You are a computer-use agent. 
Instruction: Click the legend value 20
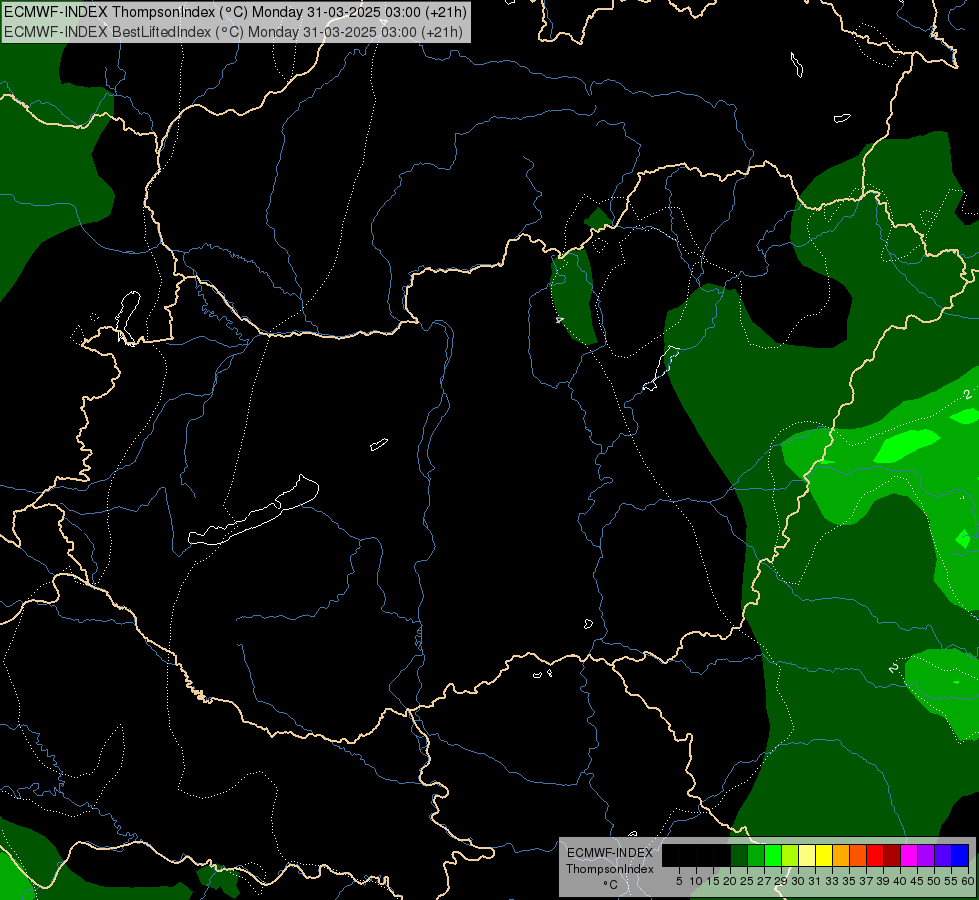pos(731,881)
